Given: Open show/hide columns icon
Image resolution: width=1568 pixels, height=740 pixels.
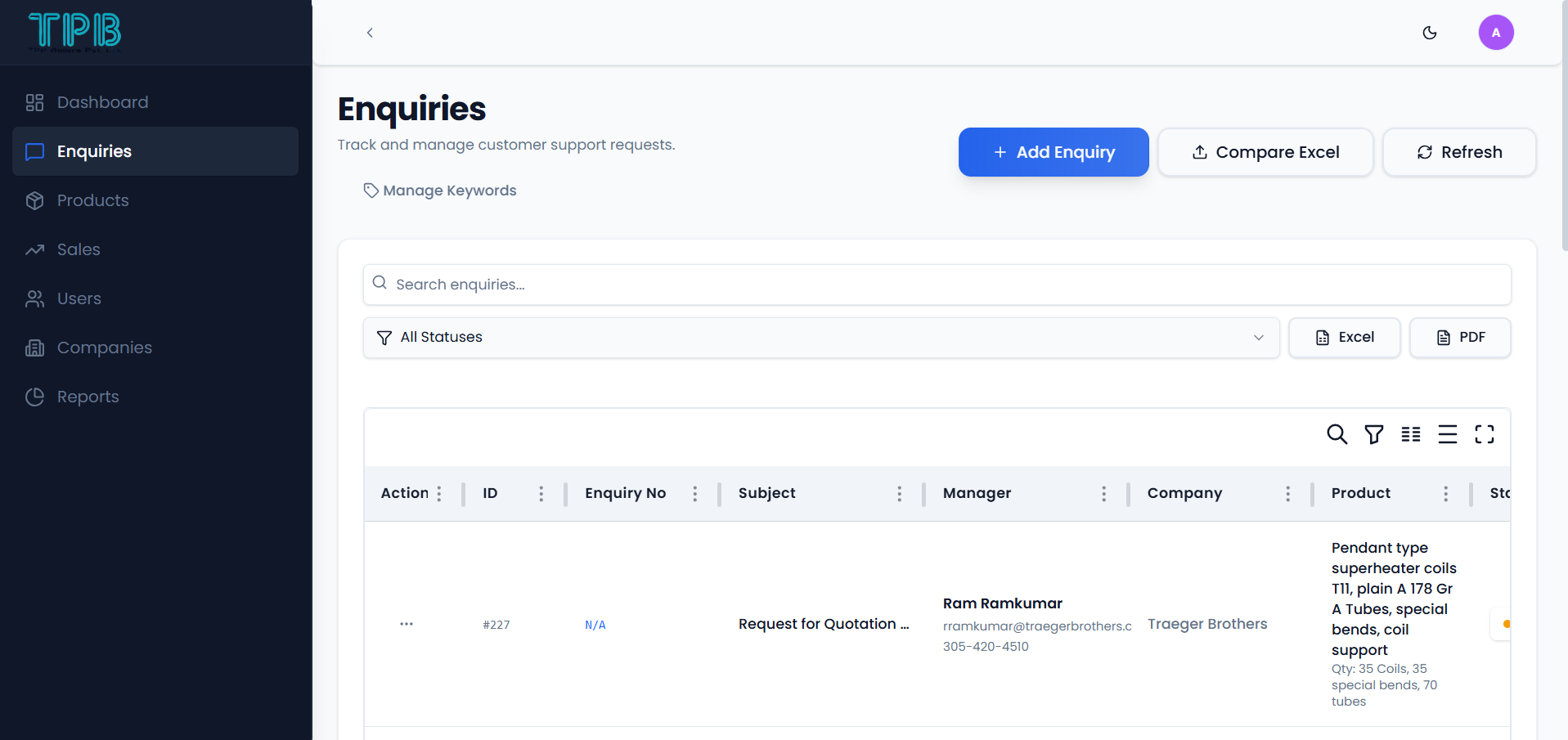Looking at the screenshot, I should click(1410, 434).
